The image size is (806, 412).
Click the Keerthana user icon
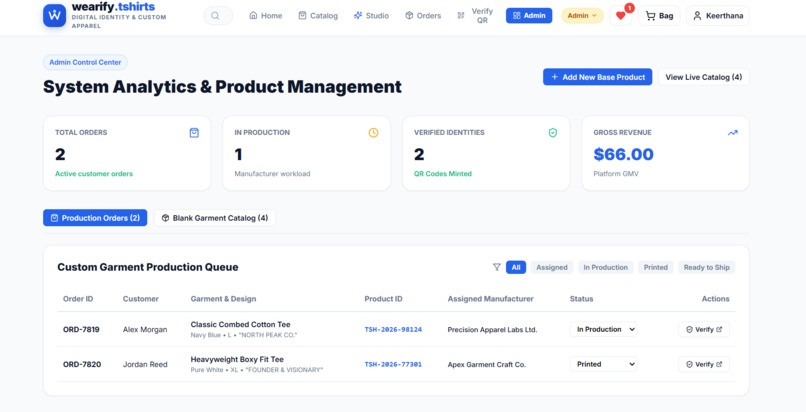(697, 16)
